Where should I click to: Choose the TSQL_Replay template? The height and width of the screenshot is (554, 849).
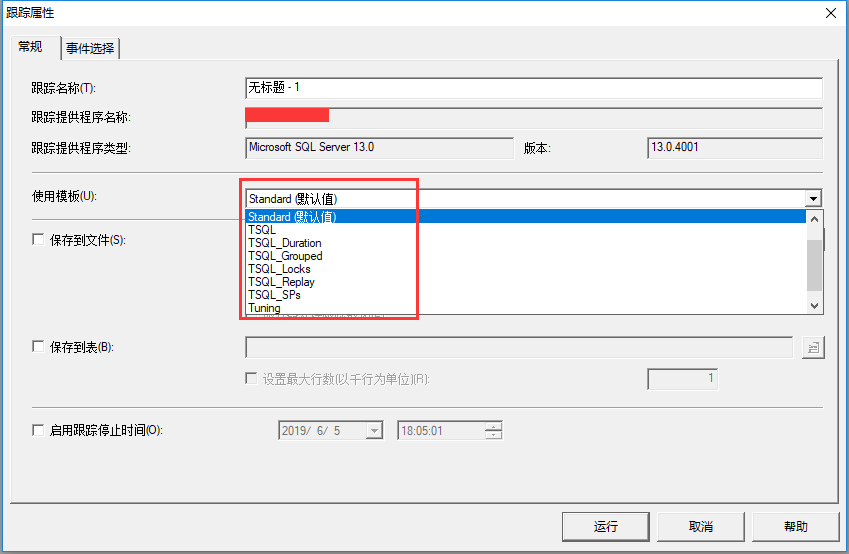526,282
